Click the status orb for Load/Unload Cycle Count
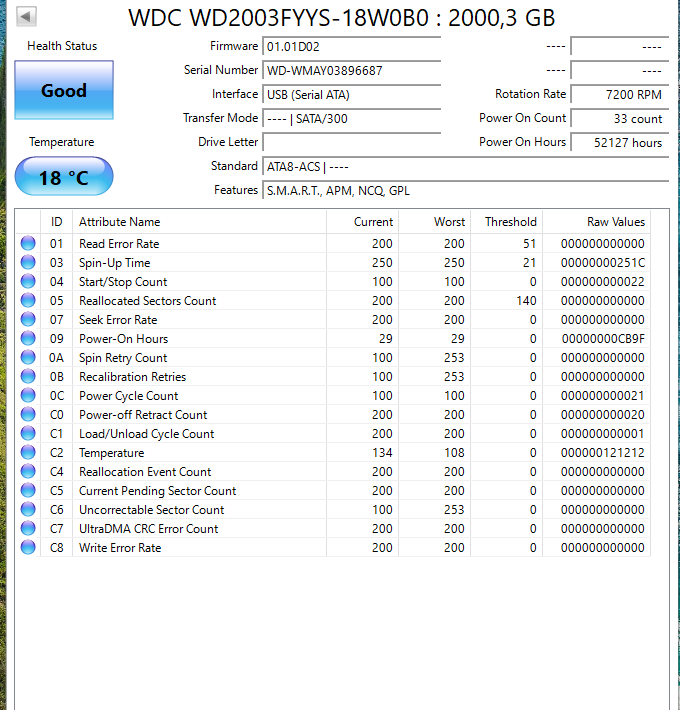 (x=28, y=433)
